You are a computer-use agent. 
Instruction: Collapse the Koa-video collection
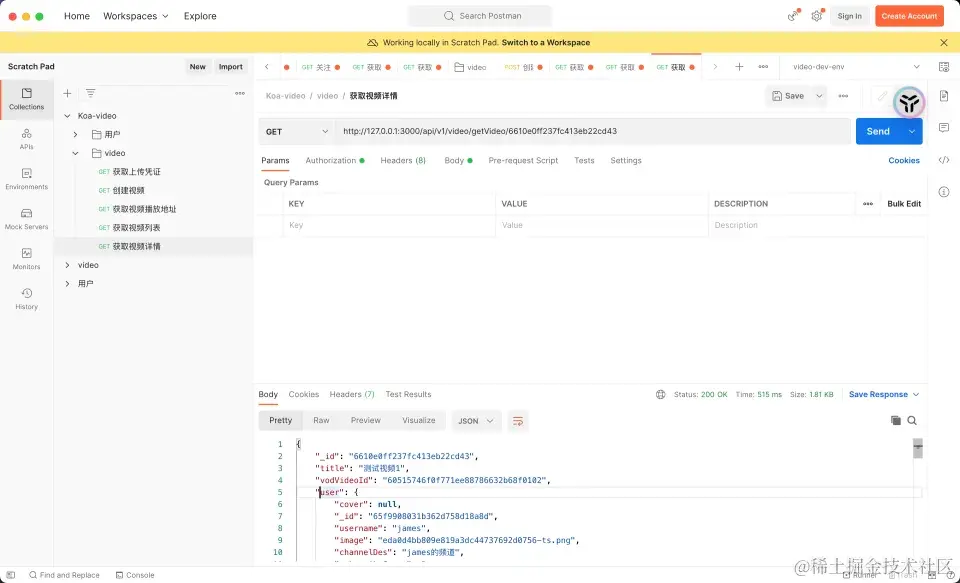coord(67,116)
